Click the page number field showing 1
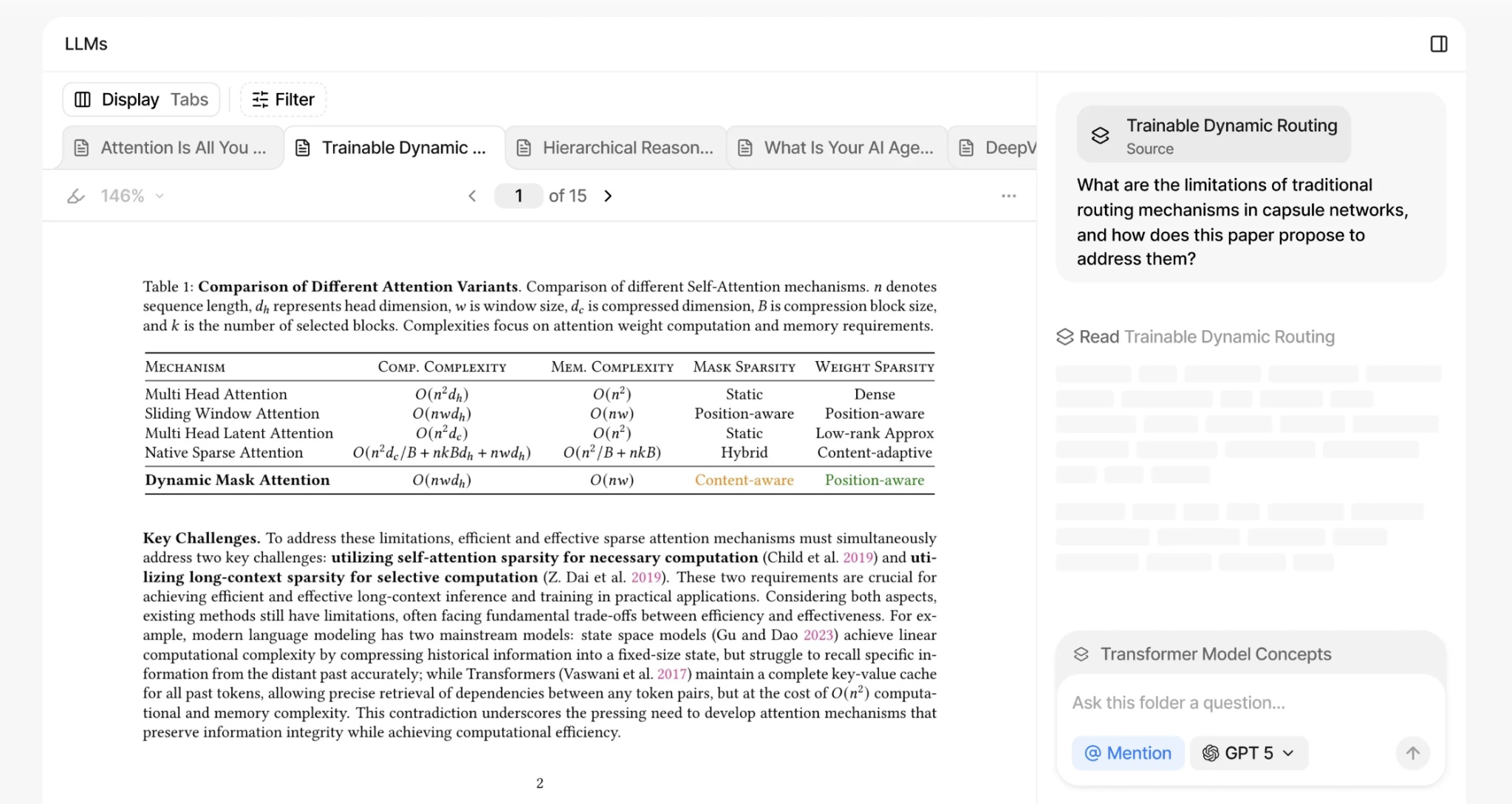Viewport: 1512px width, 804px height. [519, 195]
